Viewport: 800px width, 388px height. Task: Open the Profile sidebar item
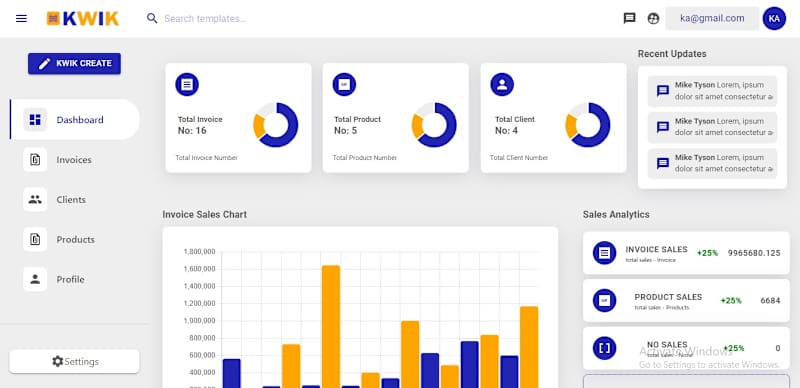pyautogui.click(x=74, y=279)
